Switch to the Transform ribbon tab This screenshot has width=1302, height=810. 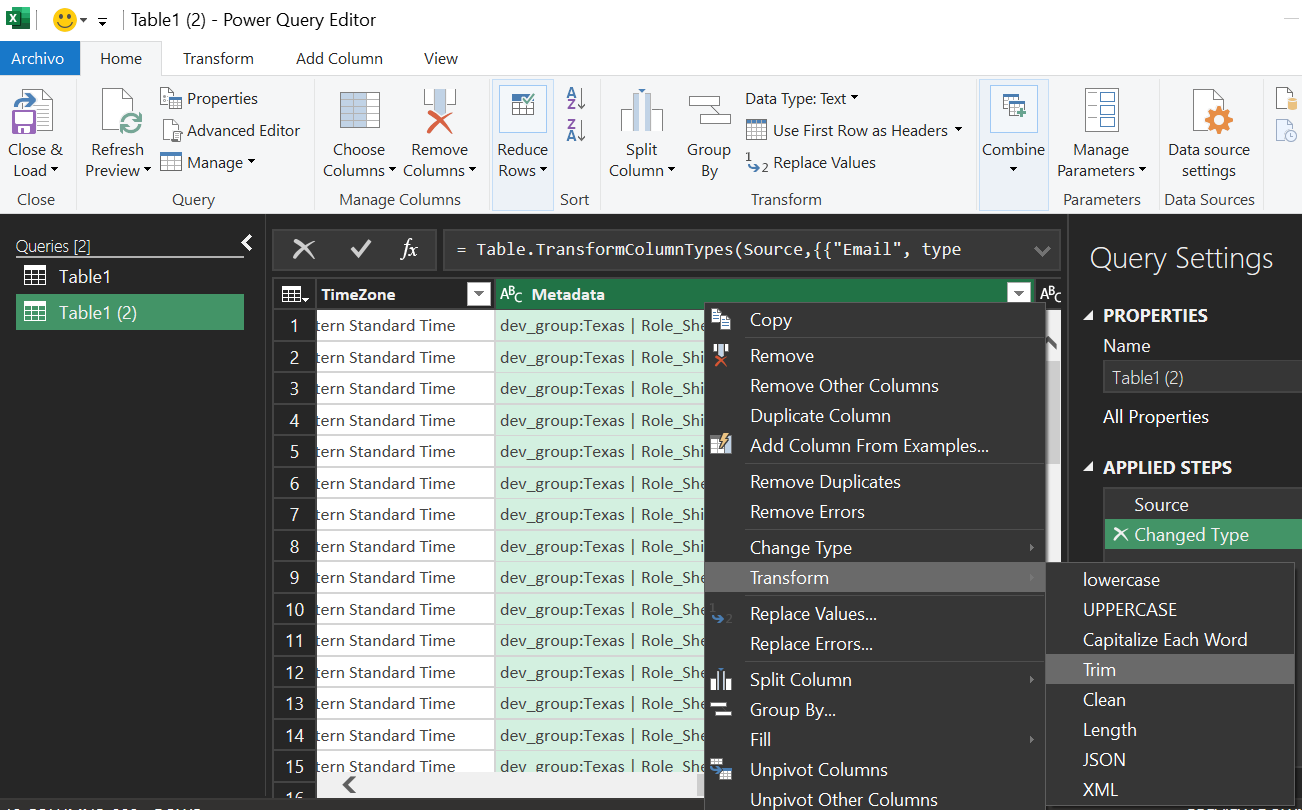(x=218, y=58)
